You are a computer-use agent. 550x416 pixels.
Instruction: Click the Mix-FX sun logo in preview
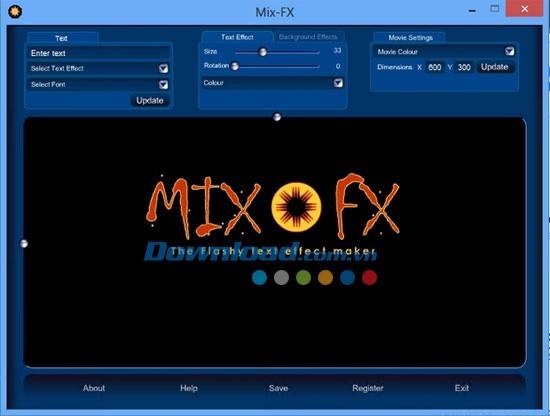click(296, 207)
